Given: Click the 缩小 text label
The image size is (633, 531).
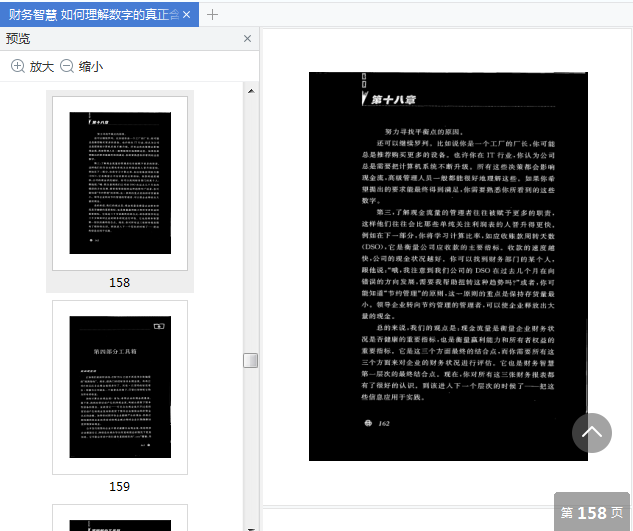Looking at the screenshot, I should pos(91,66).
